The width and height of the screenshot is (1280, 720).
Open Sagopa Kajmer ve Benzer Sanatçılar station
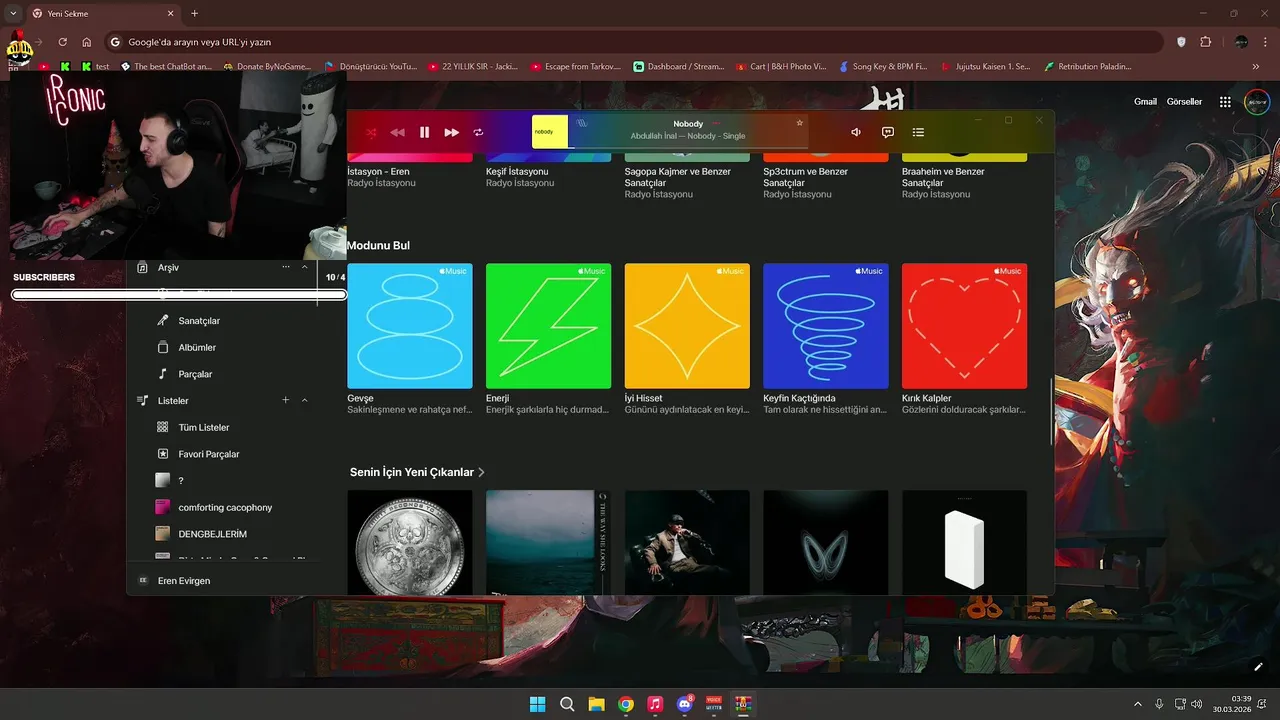(678, 177)
